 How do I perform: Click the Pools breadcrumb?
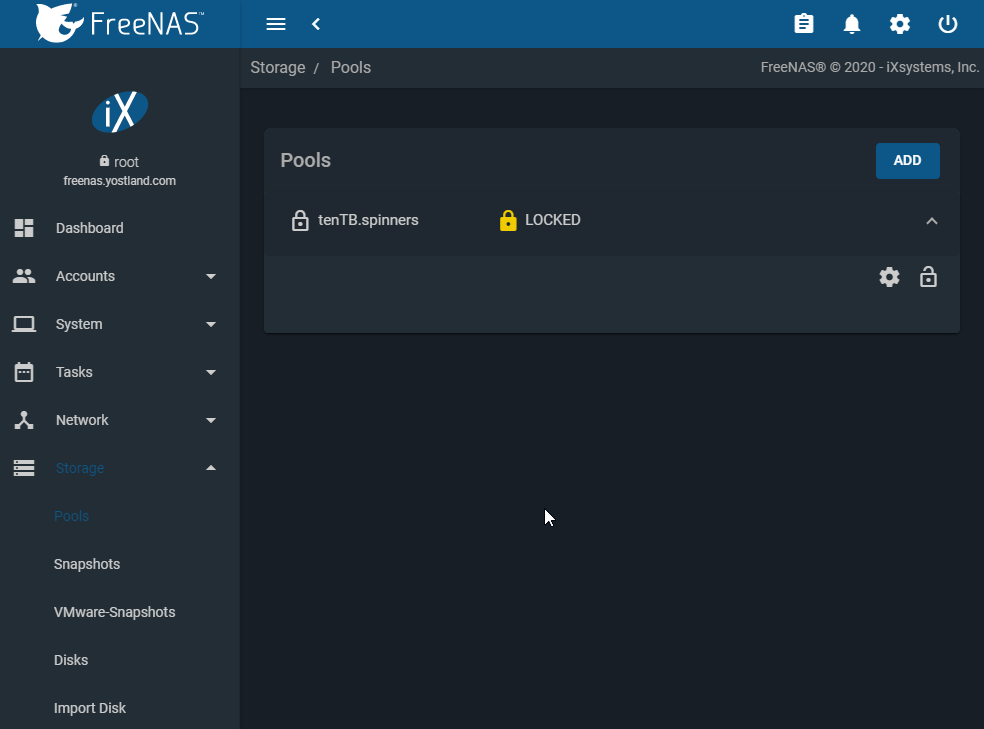tap(350, 67)
